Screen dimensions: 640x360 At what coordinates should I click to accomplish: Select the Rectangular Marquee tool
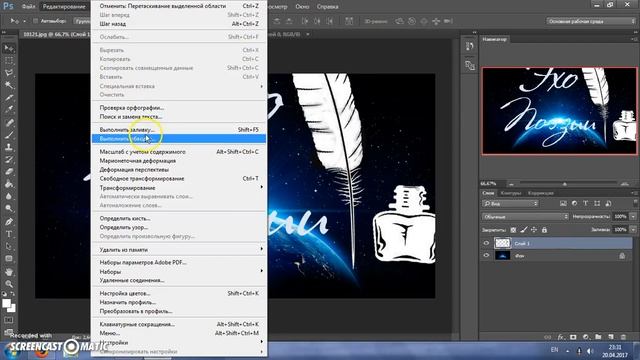click(9, 61)
